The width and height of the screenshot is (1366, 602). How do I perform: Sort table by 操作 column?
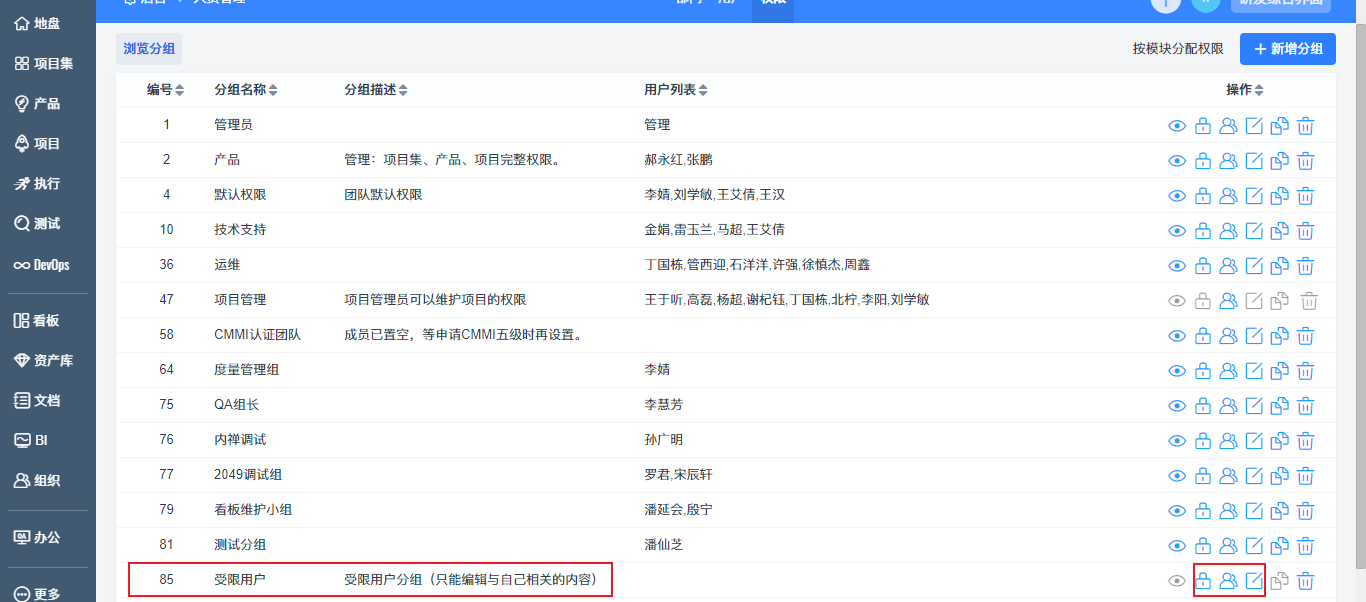click(x=1245, y=90)
